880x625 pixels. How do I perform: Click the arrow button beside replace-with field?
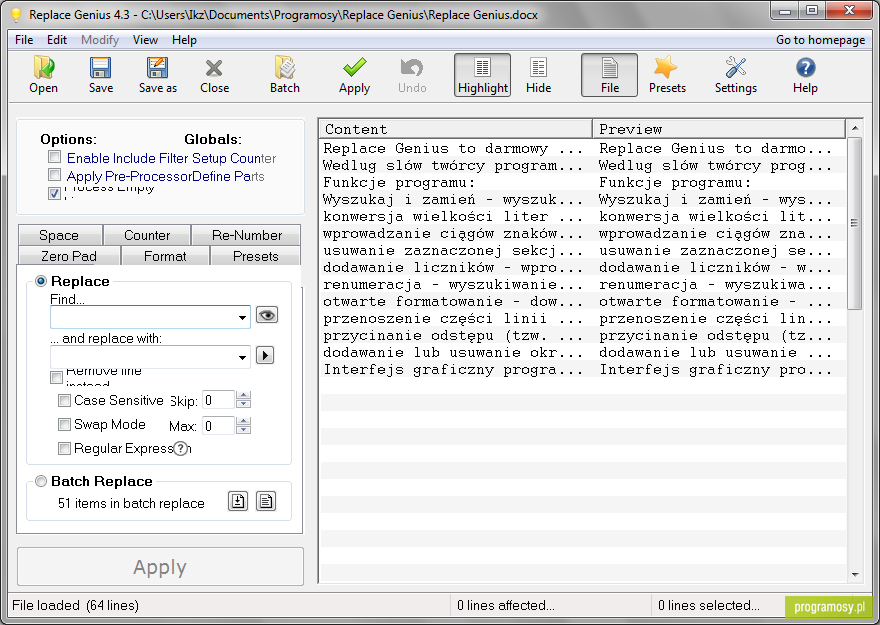[x=265, y=355]
